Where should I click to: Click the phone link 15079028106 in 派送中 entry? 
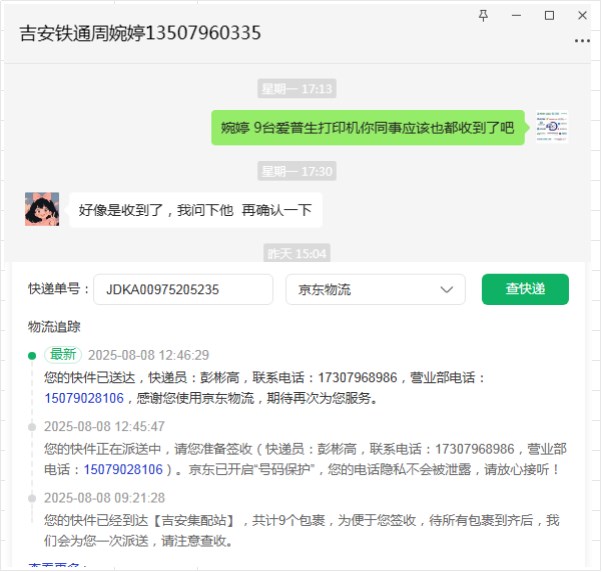[x=123, y=470]
